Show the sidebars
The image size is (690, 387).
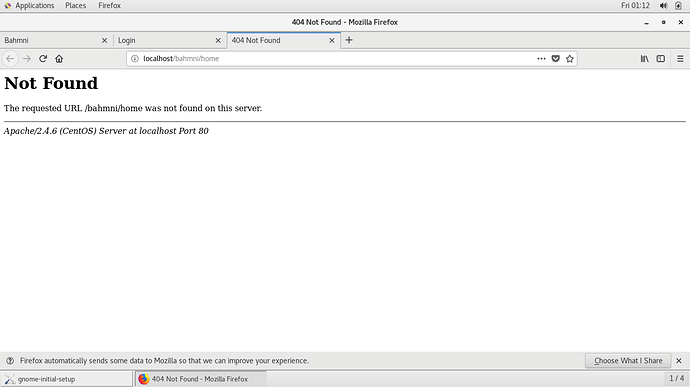click(x=661, y=59)
